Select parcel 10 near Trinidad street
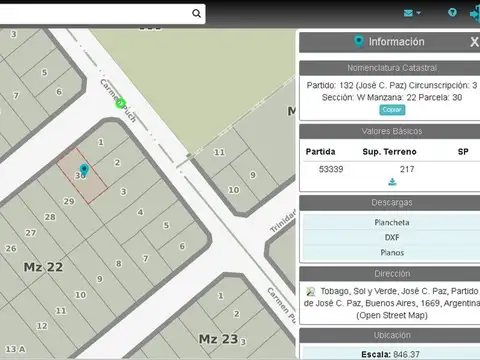Screen dimensions: 480x360 (x=234, y=190)
